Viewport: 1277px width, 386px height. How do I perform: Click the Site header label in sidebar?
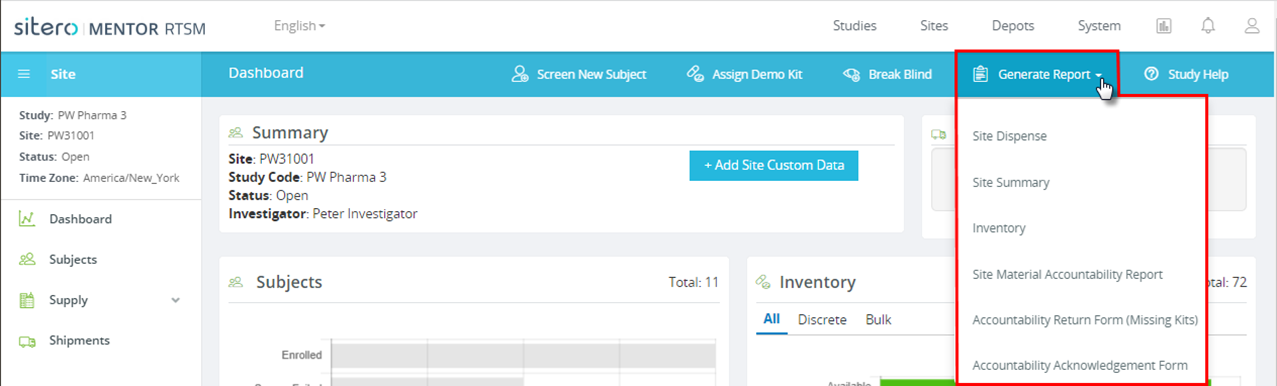(x=63, y=74)
